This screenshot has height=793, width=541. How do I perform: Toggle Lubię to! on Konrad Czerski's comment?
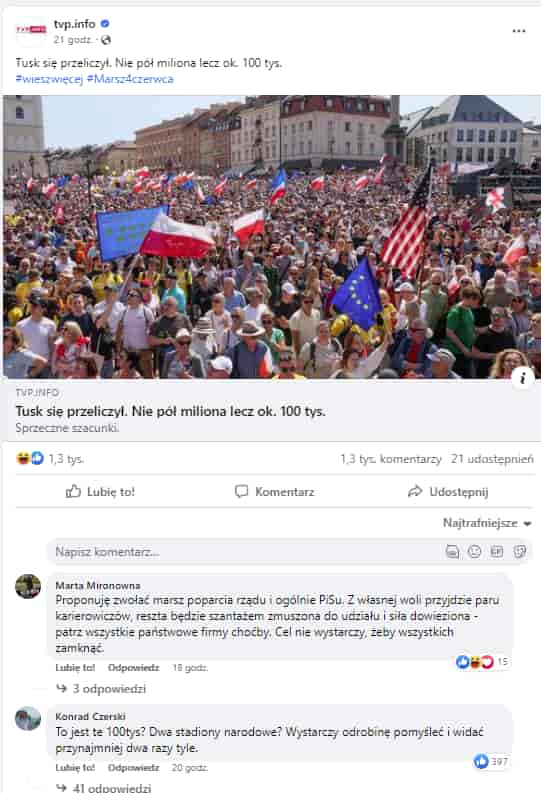point(75,768)
